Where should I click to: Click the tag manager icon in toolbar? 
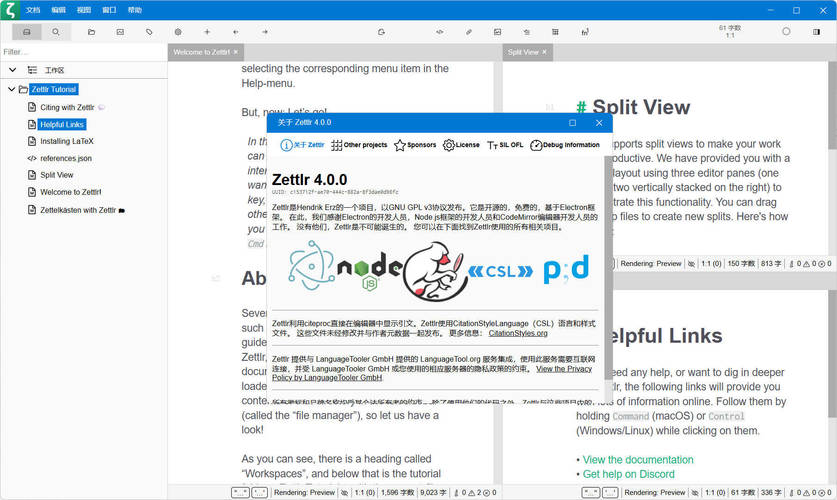click(x=149, y=32)
